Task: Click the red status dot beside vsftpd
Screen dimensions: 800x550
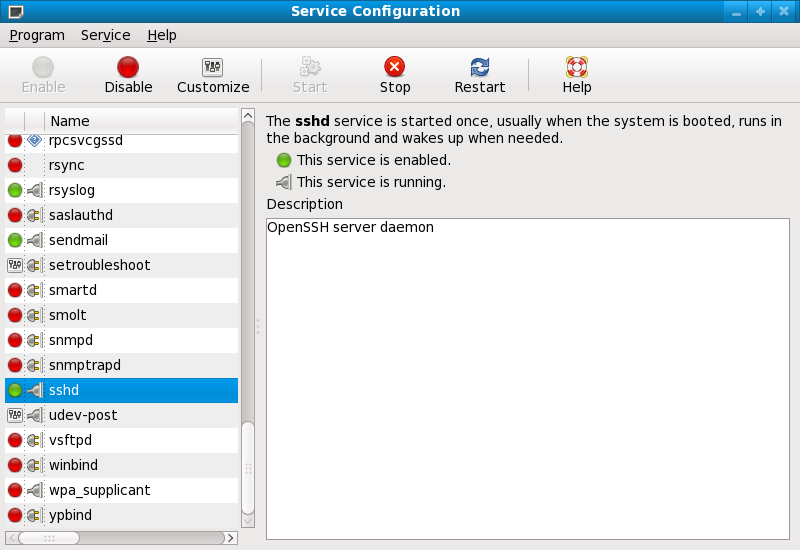Action: 15,440
